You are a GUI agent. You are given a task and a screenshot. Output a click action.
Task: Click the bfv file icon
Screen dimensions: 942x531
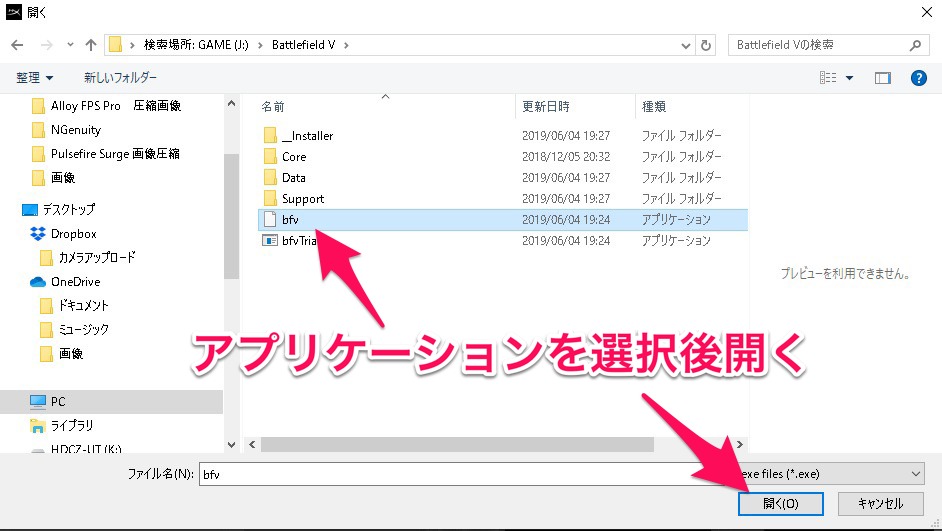pyautogui.click(x=270, y=220)
